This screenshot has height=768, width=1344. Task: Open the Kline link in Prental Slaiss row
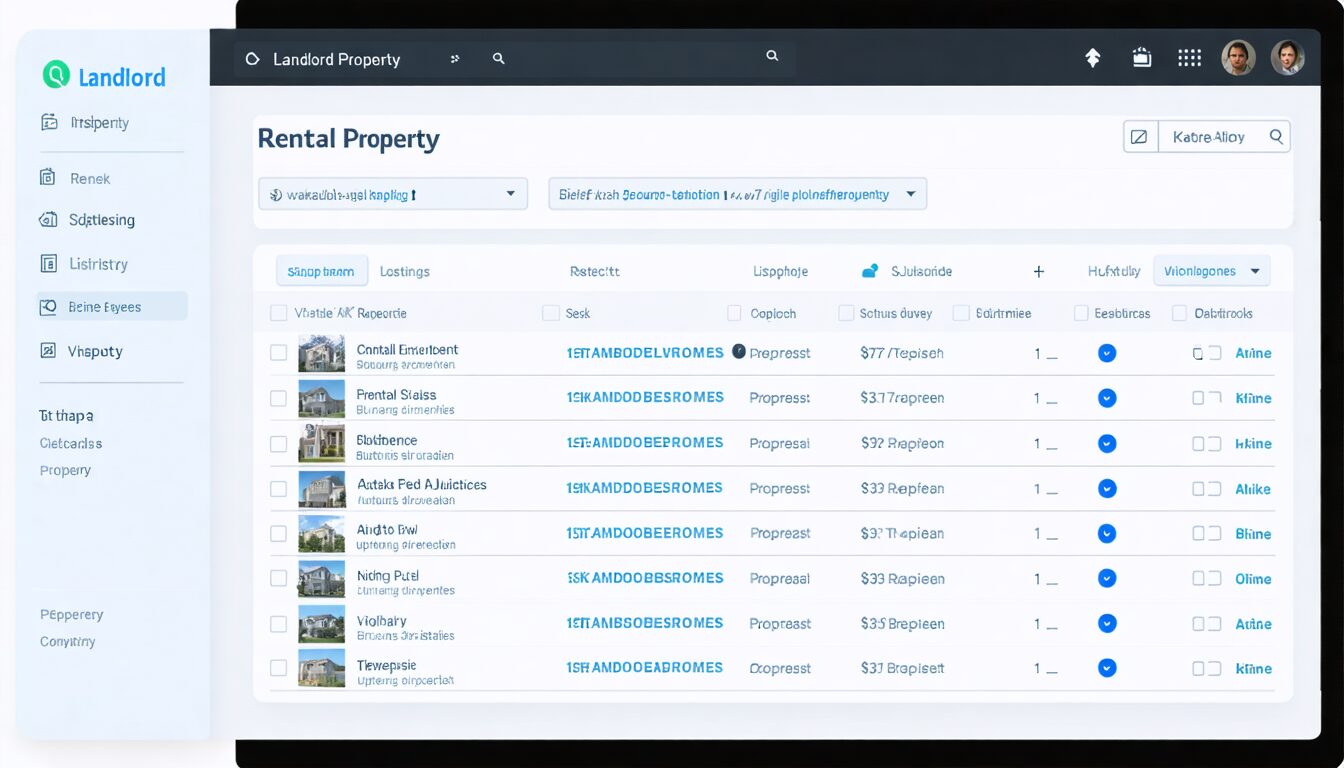[x=1253, y=398]
